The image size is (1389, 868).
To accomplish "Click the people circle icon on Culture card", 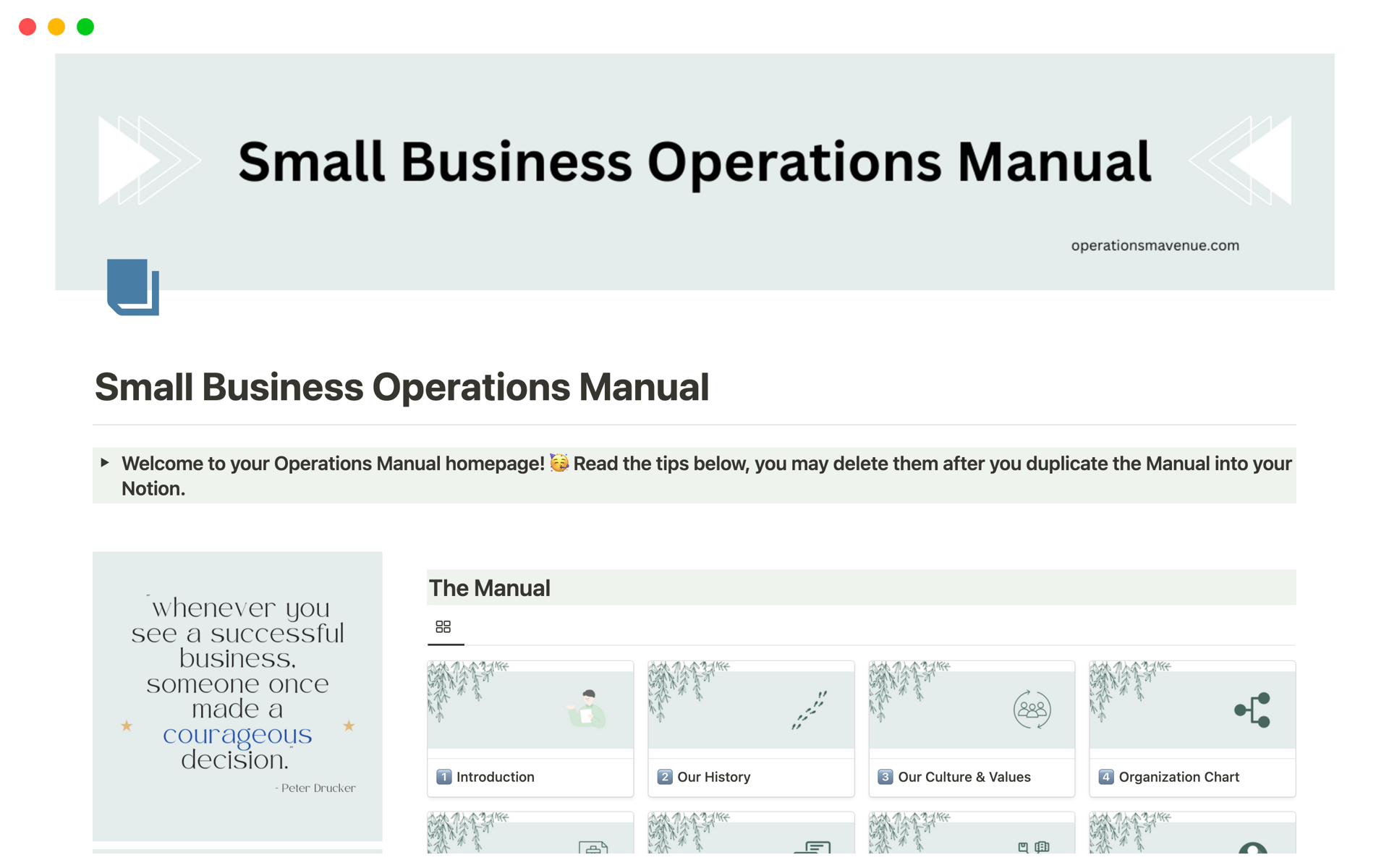I will click(x=1032, y=710).
